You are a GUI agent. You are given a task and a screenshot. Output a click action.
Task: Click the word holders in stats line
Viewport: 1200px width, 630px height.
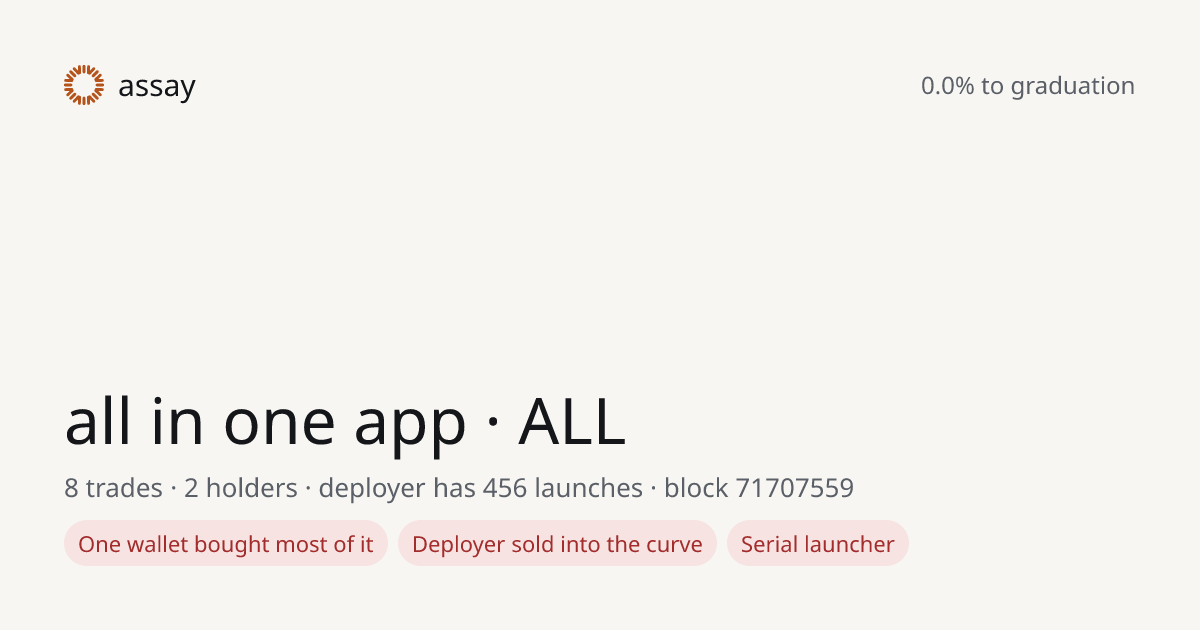coord(252,488)
